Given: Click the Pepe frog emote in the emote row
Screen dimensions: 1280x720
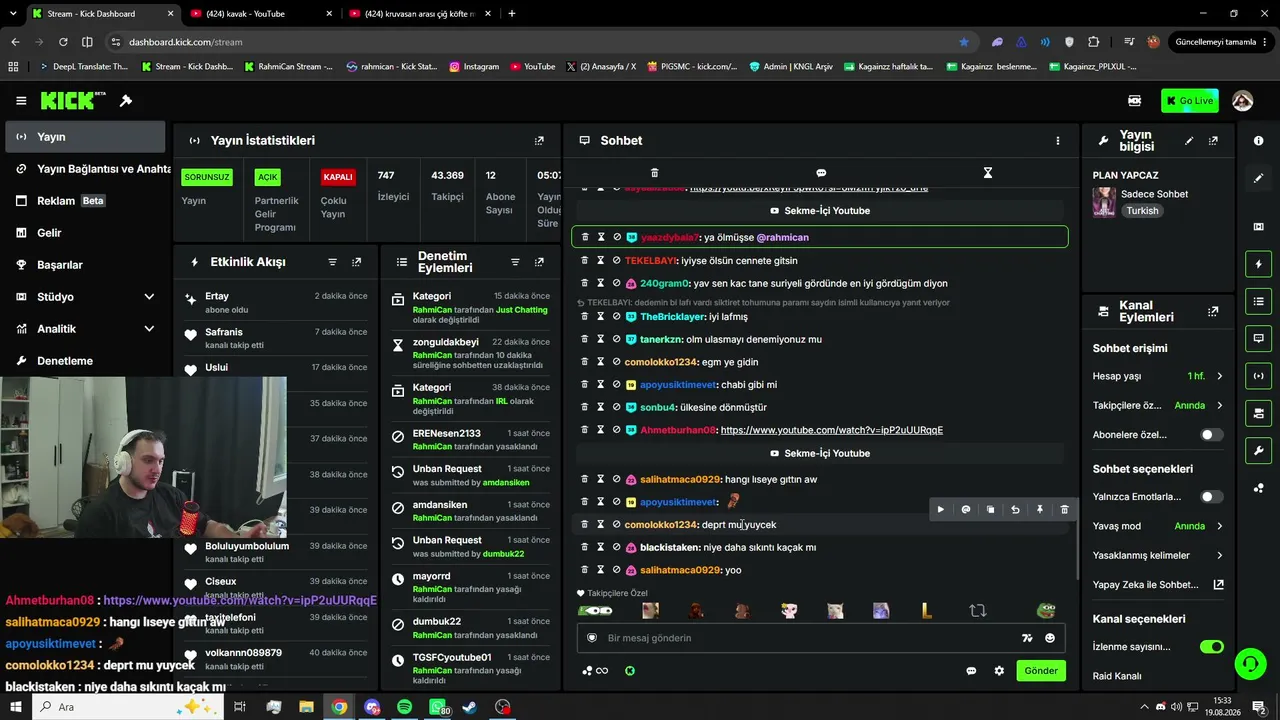Looking at the screenshot, I should [x=1046, y=611].
